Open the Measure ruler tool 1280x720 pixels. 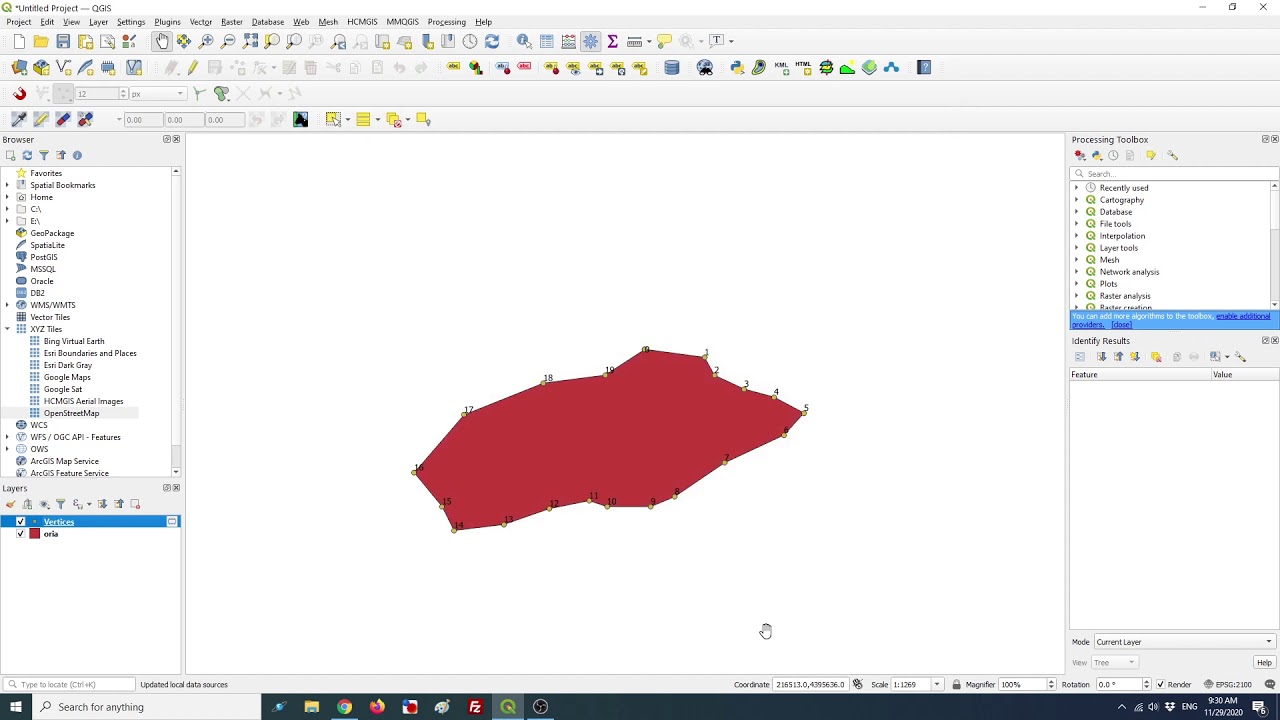click(x=634, y=41)
